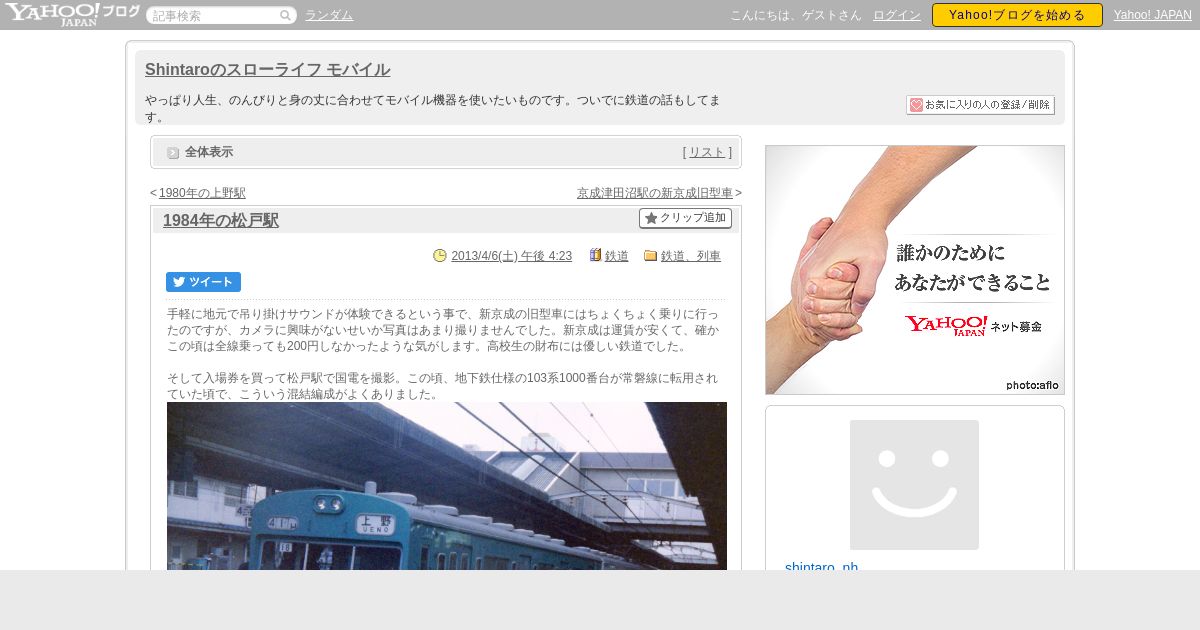The width and height of the screenshot is (1200, 630).
Task: Open the 2013/4/6(土) 午後 4:23 date link
Action: [x=511, y=256]
